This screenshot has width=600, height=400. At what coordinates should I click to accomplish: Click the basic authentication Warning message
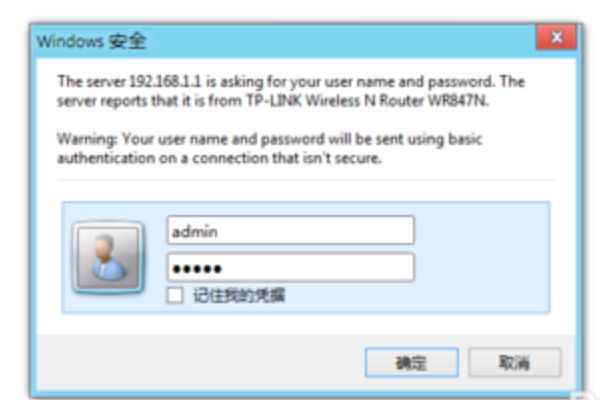pos(269,149)
